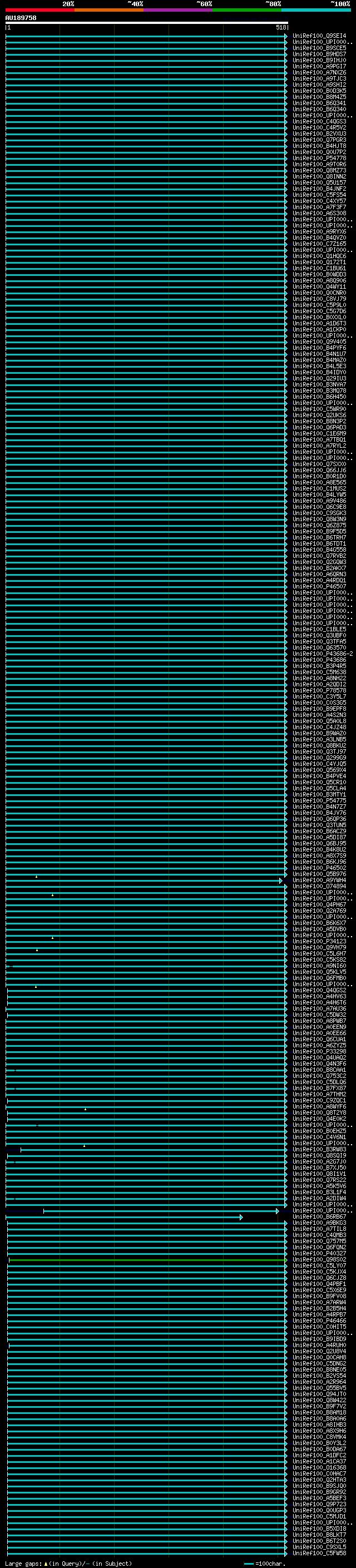Select hit label UniRef100_A9BKG3

319,1223
